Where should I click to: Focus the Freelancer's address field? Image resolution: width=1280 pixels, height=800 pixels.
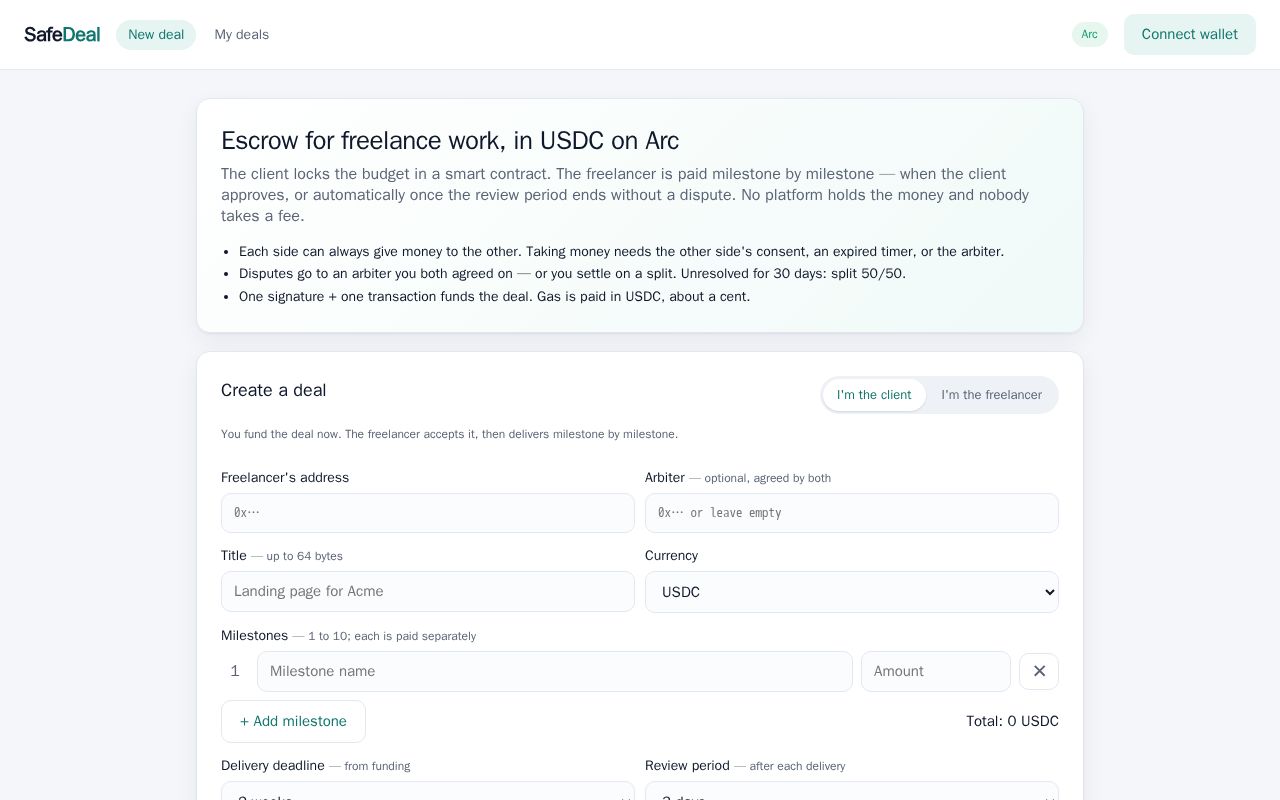click(428, 513)
